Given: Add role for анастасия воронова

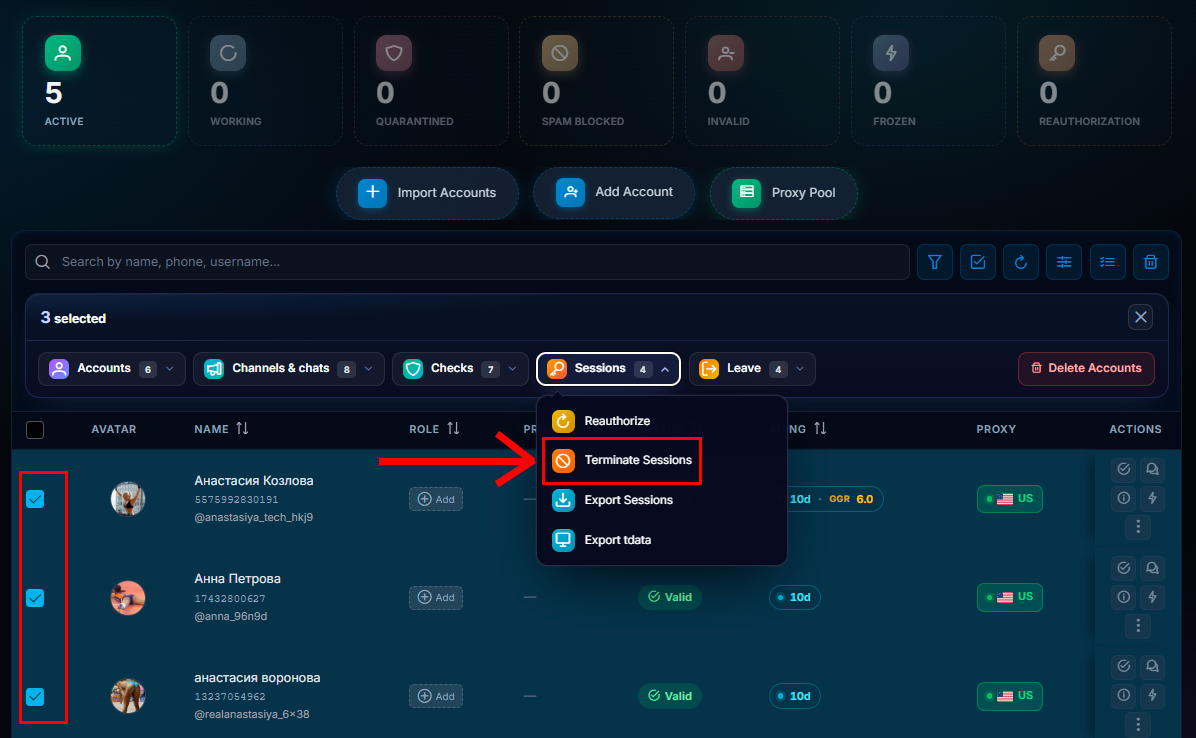Looking at the screenshot, I should click(436, 696).
